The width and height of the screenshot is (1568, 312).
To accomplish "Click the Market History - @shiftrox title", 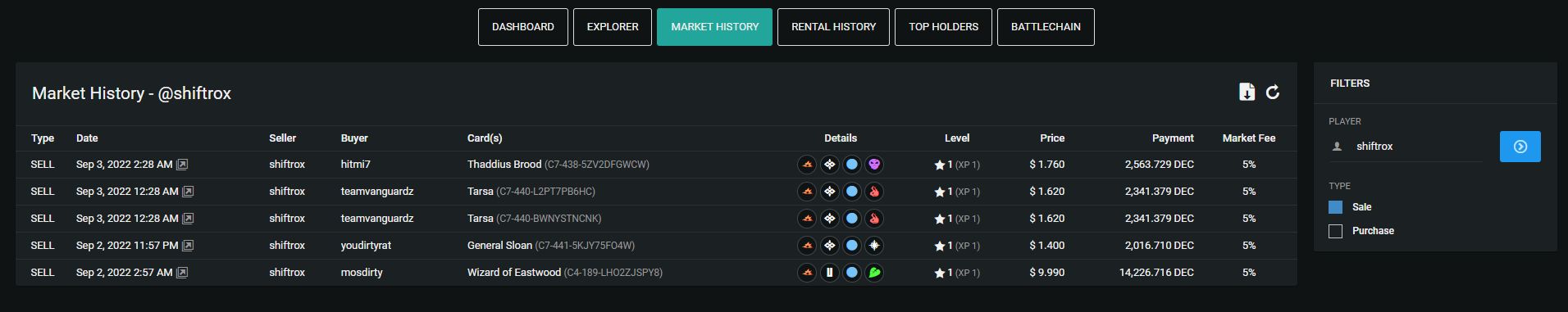I will [x=131, y=93].
